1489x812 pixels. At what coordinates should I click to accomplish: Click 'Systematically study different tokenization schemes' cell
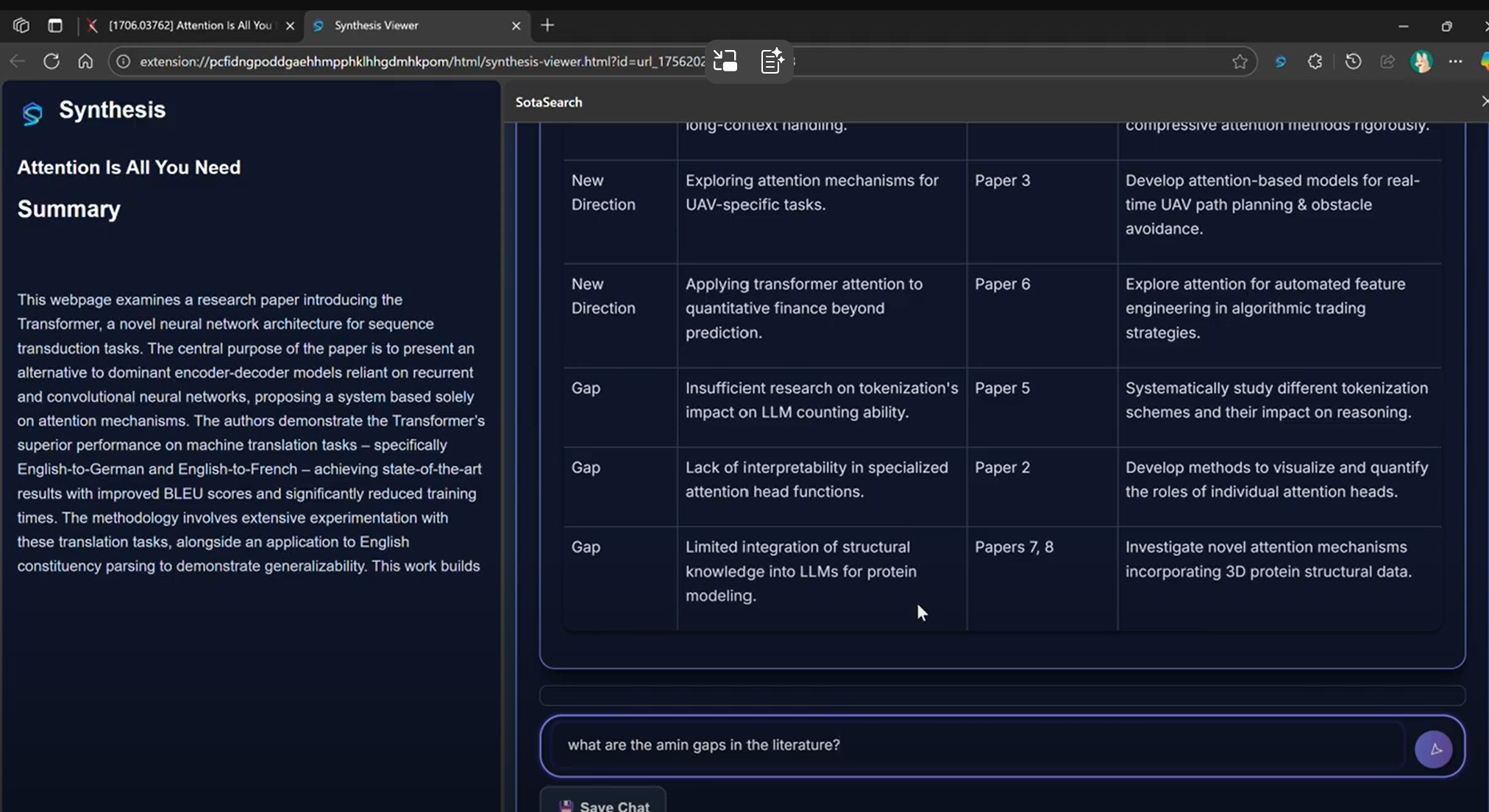pos(1279,407)
